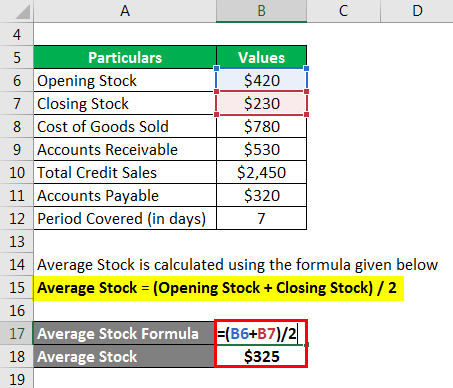The image size is (453, 388).
Task: Click the Average Stock Formula label cell
Action: (x=124, y=333)
